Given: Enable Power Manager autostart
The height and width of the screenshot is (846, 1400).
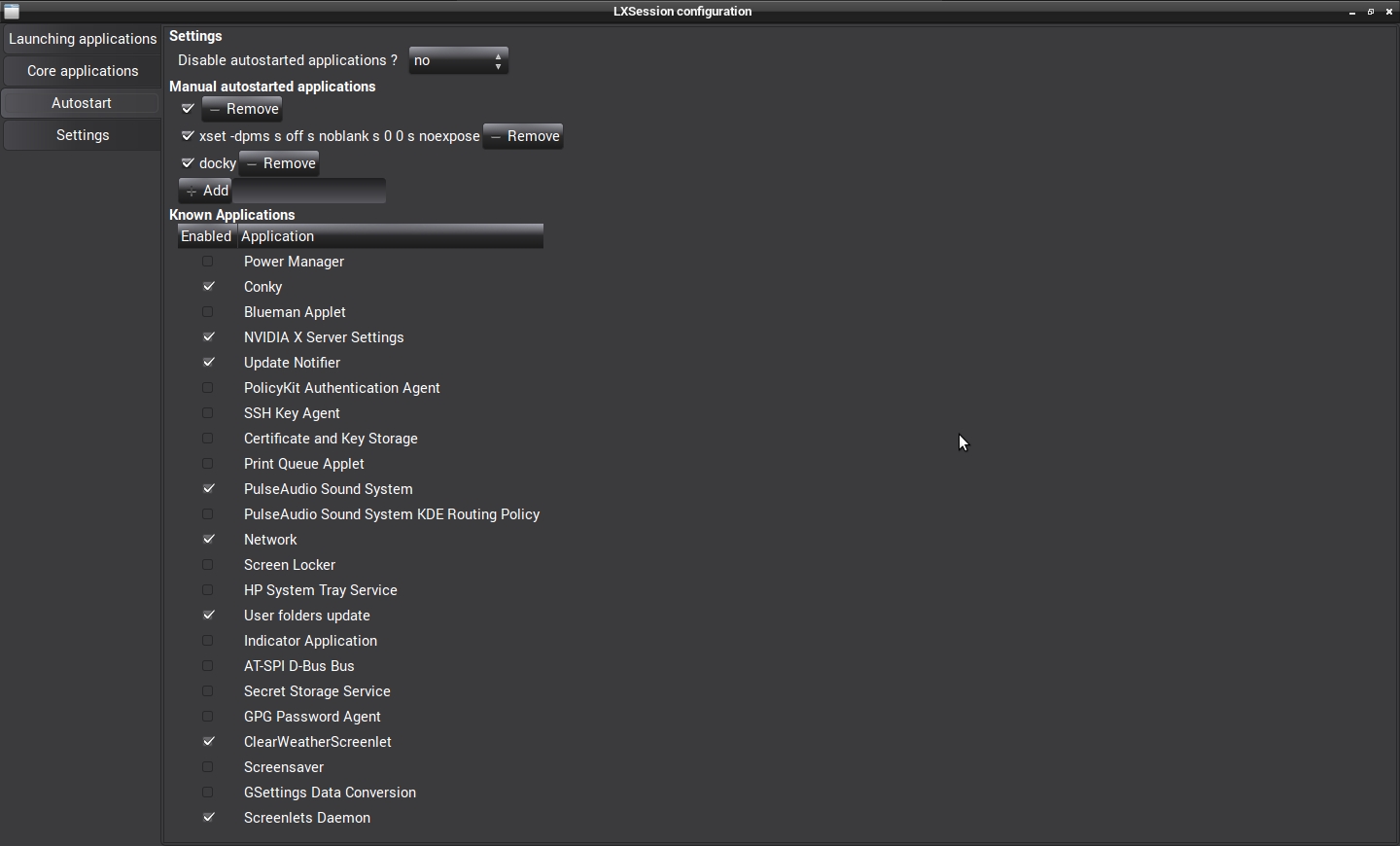Looking at the screenshot, I should [x=208, y=262].
